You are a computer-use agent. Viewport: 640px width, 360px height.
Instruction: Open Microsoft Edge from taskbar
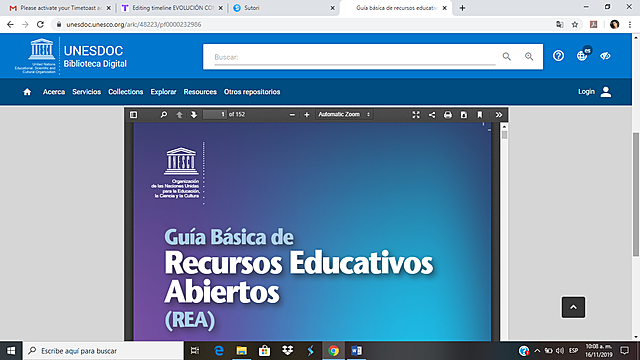(219, 351)
